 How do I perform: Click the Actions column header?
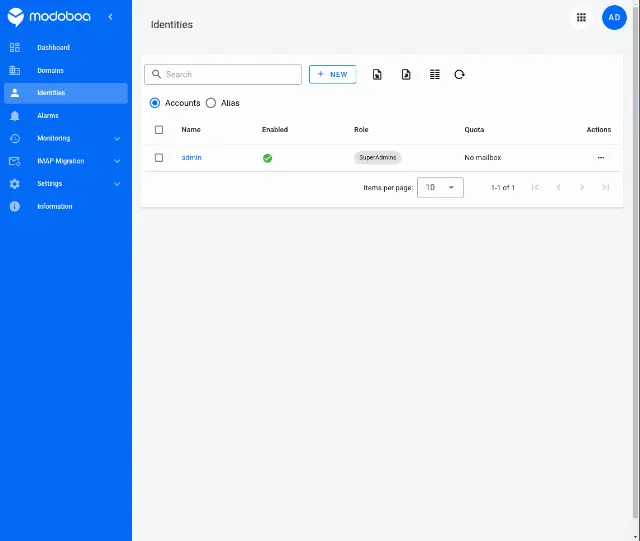pos(599,129)
